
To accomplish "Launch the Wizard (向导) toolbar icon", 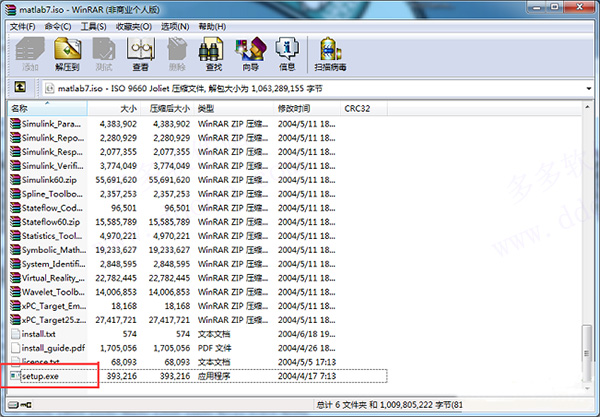I will click(247, 54).
